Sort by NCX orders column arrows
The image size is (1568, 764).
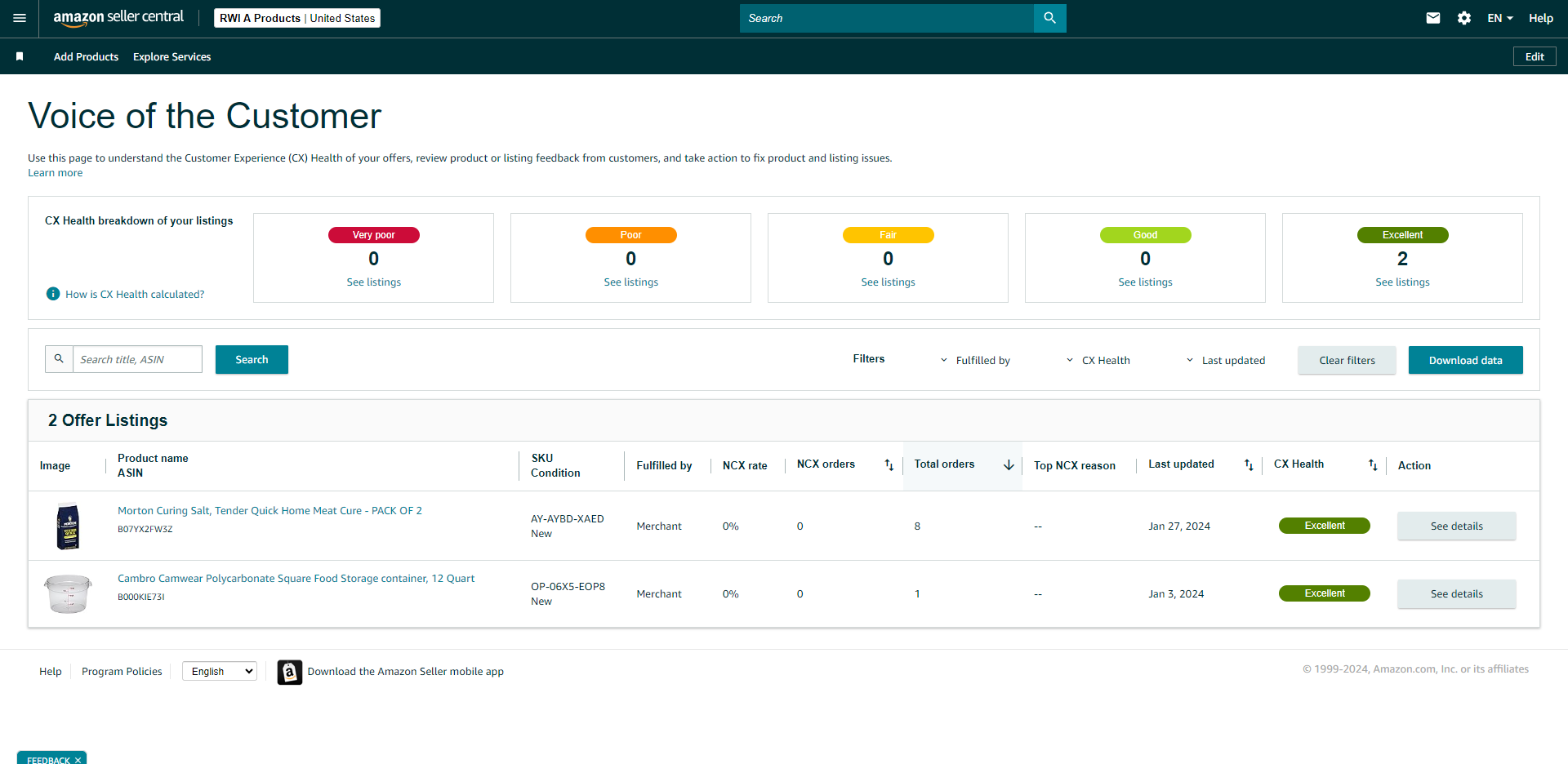tap(889, 465)
